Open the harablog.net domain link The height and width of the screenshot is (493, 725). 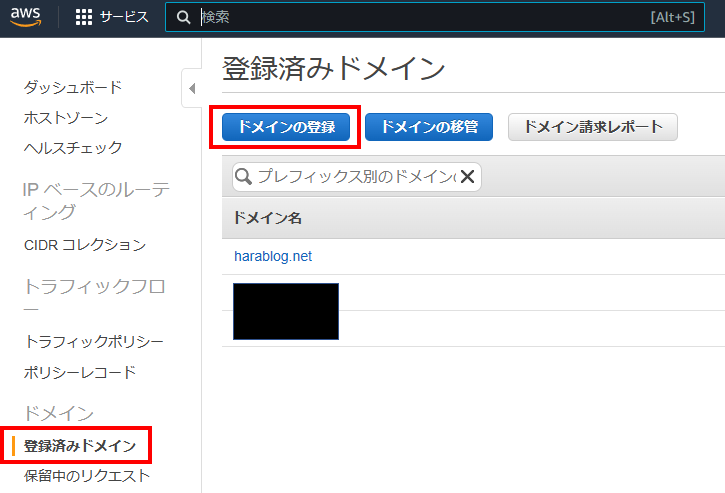click(x=273, y=256)
